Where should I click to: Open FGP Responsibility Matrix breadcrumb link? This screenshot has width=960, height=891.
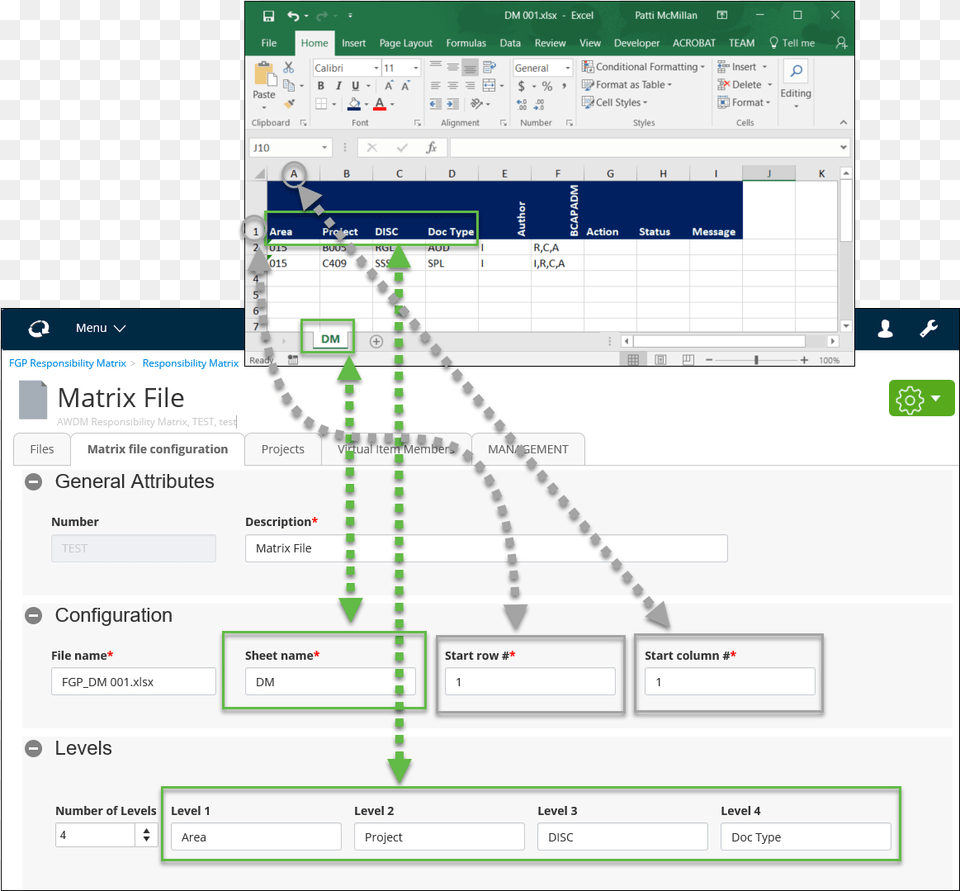click(x=67, y=363)
